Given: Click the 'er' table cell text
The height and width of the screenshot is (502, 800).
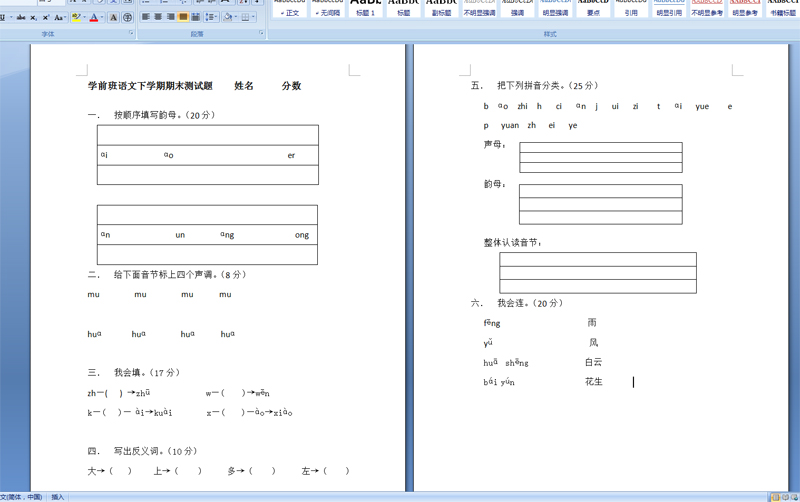Looking at the screenshot, I should (x=291, y=156).
